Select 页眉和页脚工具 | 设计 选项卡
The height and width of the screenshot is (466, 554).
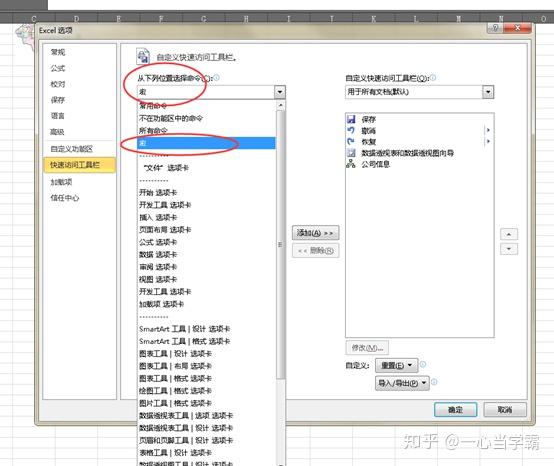pos(206,440)
